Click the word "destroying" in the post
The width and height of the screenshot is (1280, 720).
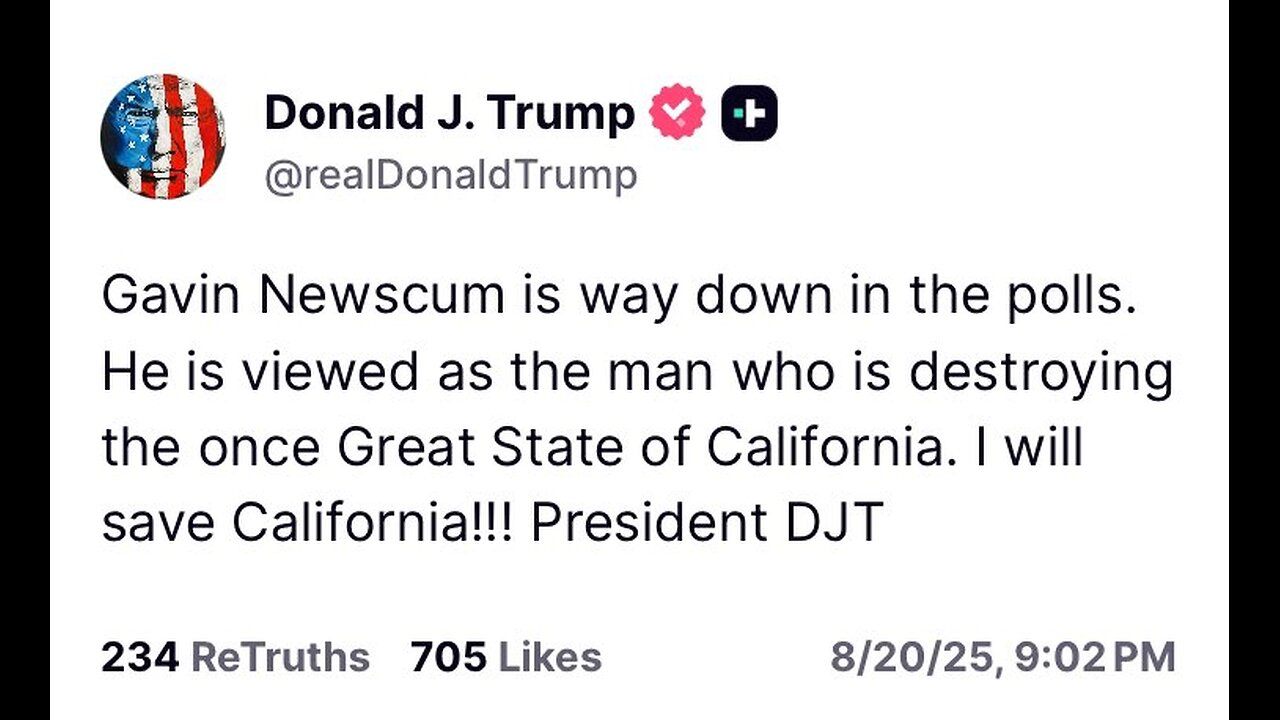click(x=1039, y=373)
